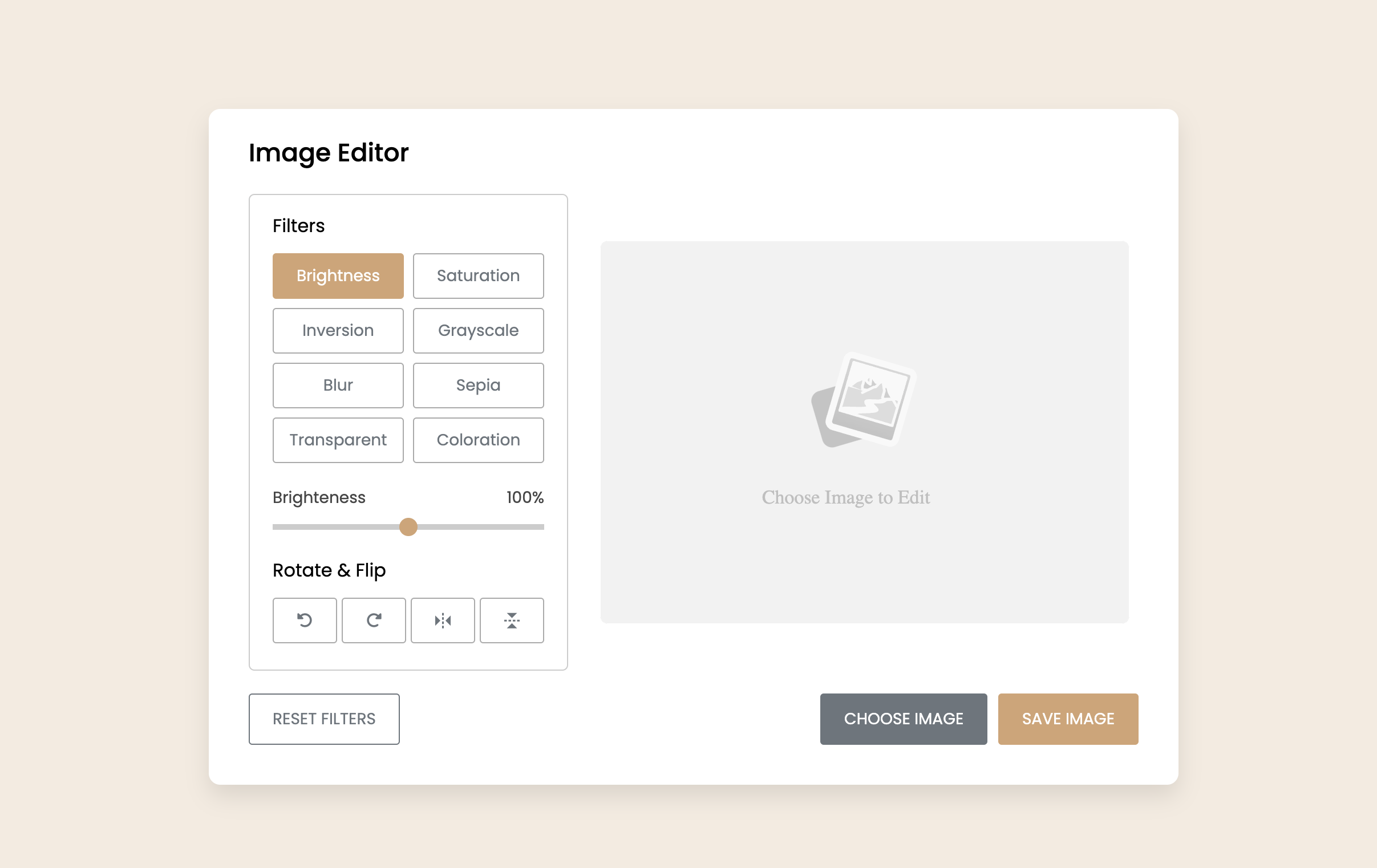The height and width of the screenshot is (868, 1377).
Task: Select the Brightness filter
Action: [x=338, y=275]
